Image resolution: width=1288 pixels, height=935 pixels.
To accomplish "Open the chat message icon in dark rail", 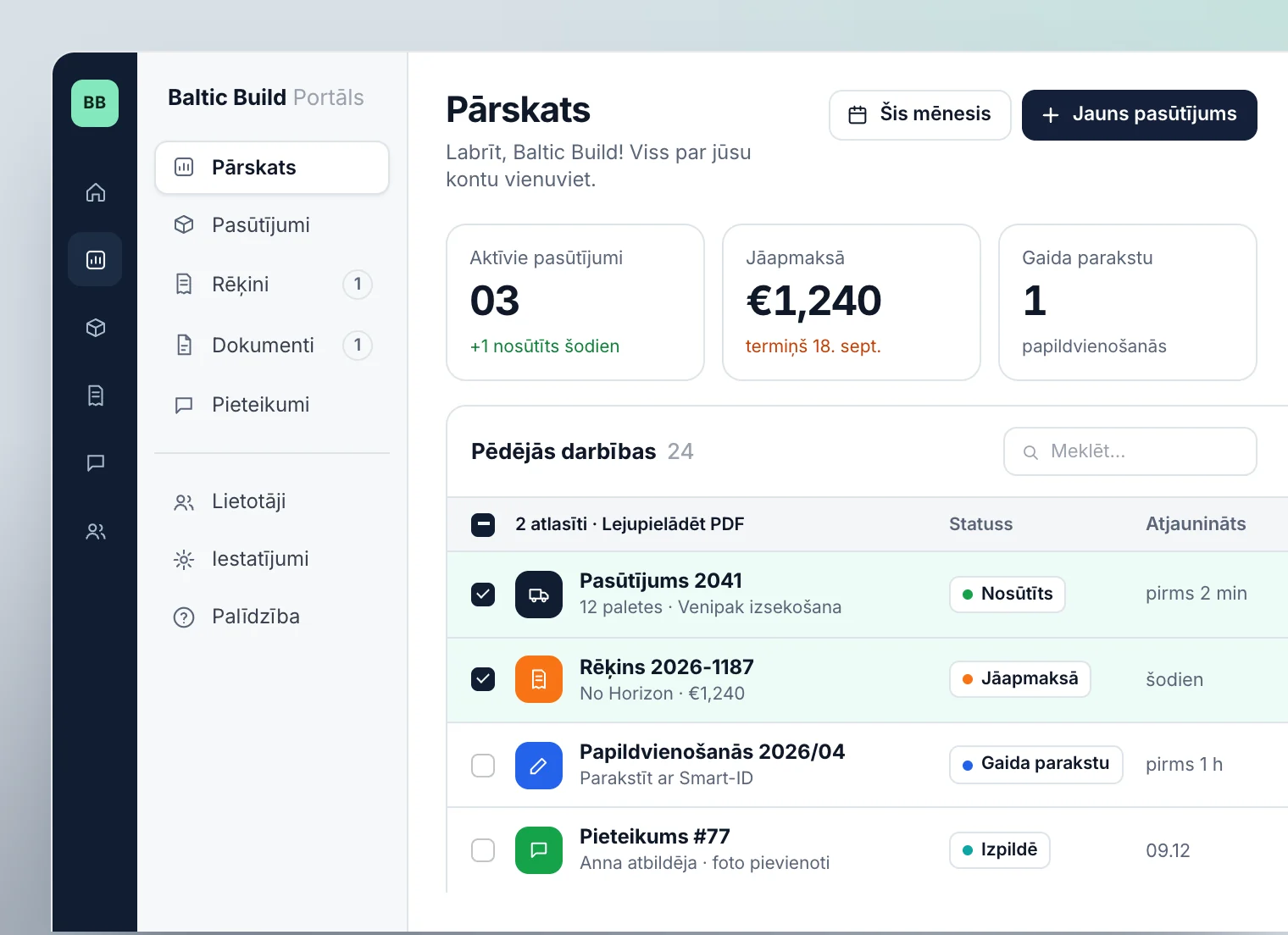I will pyautogui.click(x=96, y=462).
